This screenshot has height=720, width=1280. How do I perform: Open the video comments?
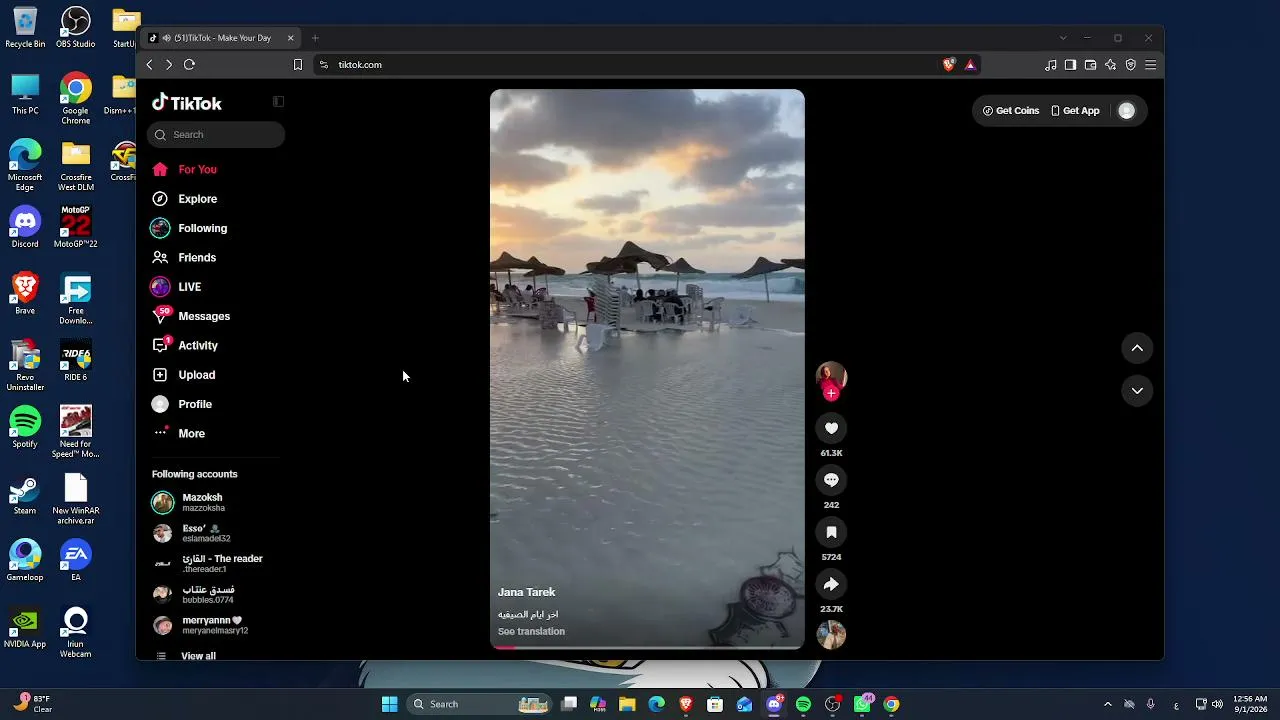[x=831, y=480]
